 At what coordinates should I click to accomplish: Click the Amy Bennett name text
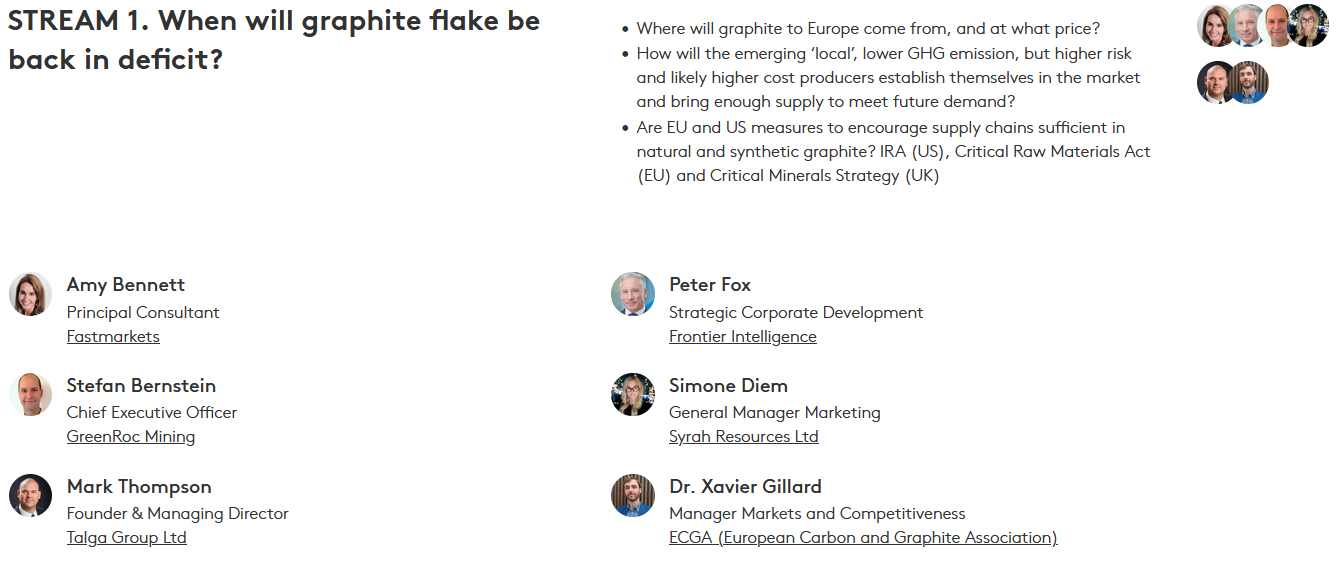(x=126, y=285)
